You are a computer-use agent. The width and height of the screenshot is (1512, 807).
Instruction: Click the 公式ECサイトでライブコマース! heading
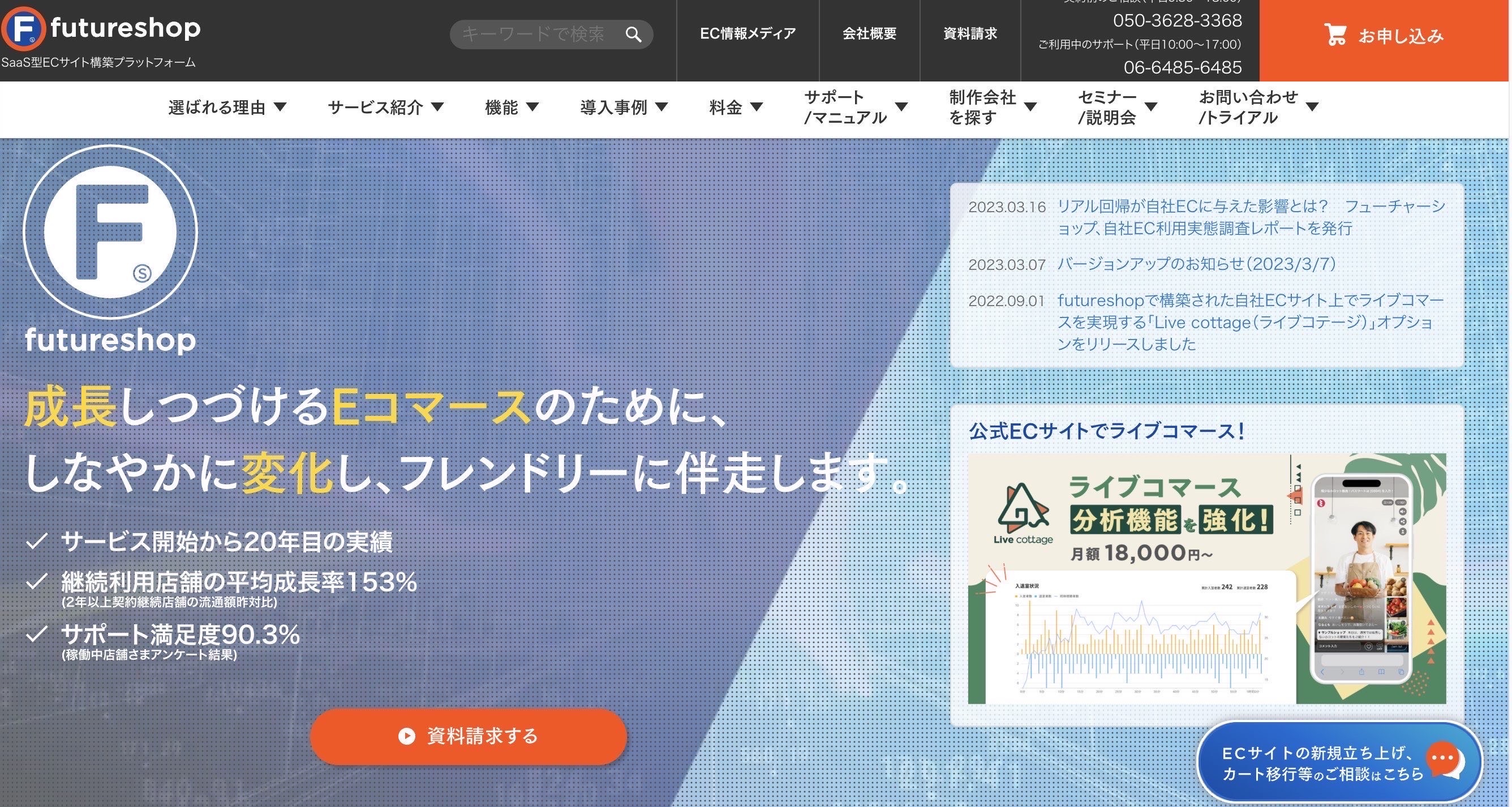point(1106,431)
